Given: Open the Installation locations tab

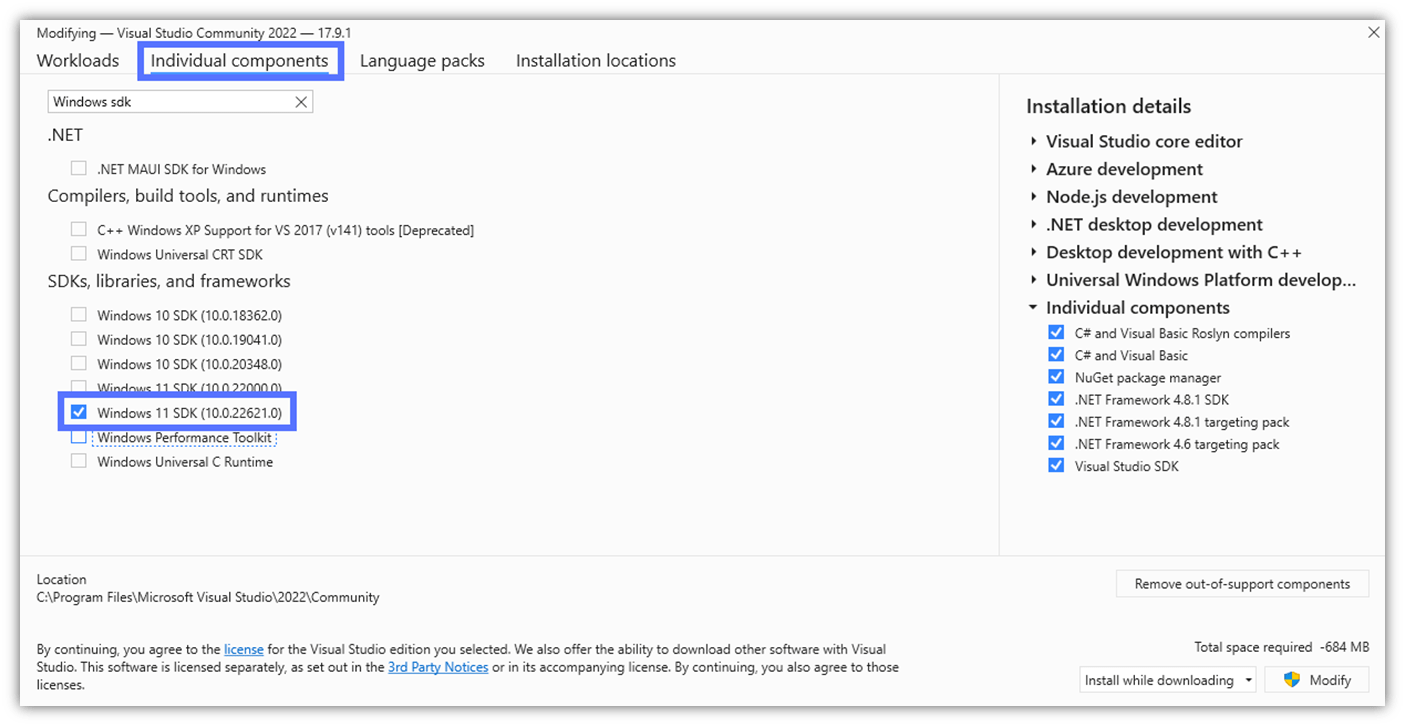Looking at the screenshot, I should [x=595, y=60].
